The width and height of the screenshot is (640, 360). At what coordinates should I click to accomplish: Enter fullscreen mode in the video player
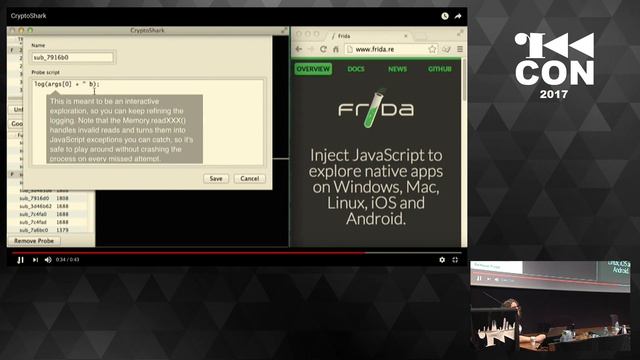[x=455, y=260]
